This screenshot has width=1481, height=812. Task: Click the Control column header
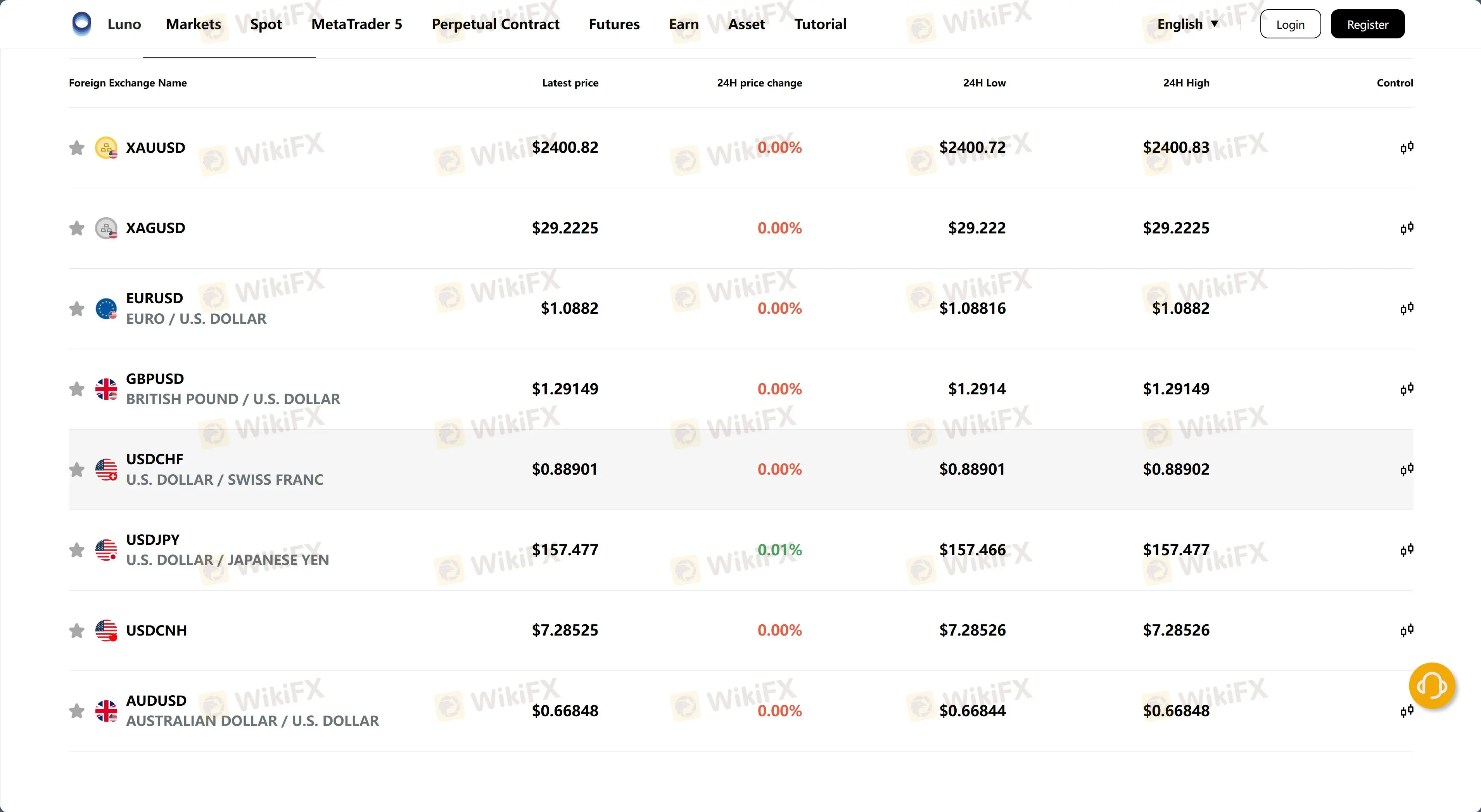(1395, 83)
